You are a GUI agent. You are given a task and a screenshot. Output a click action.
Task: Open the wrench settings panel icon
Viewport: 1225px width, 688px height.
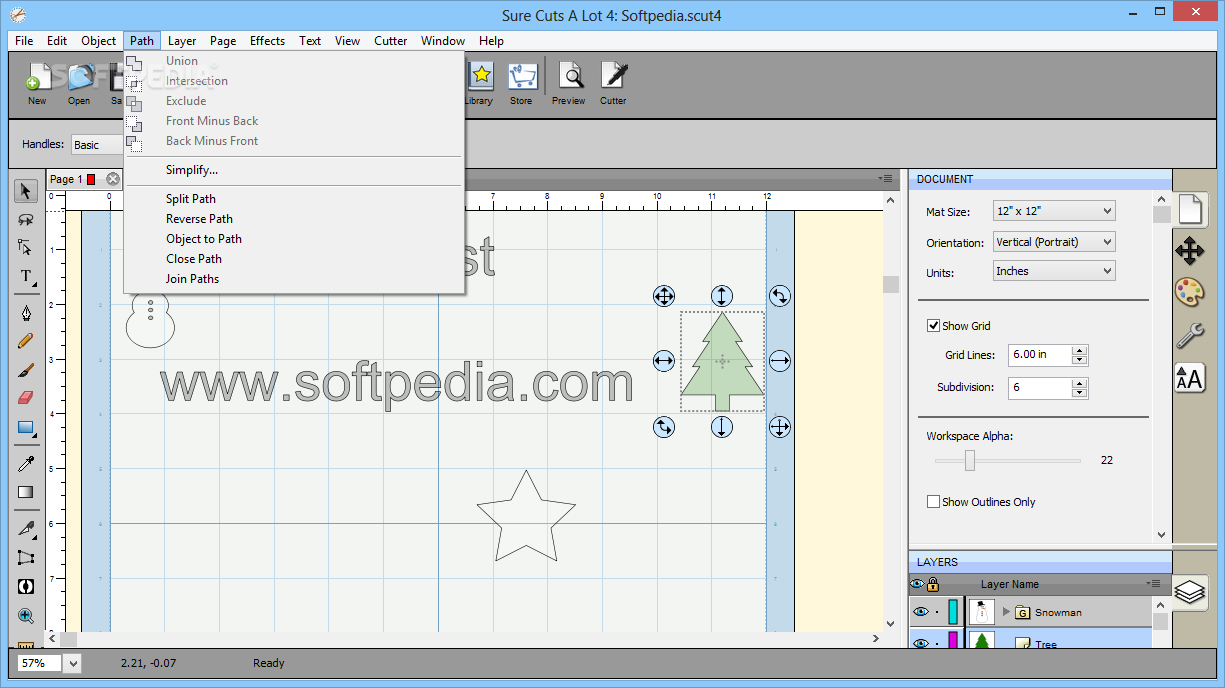(x=1189, y=335)
